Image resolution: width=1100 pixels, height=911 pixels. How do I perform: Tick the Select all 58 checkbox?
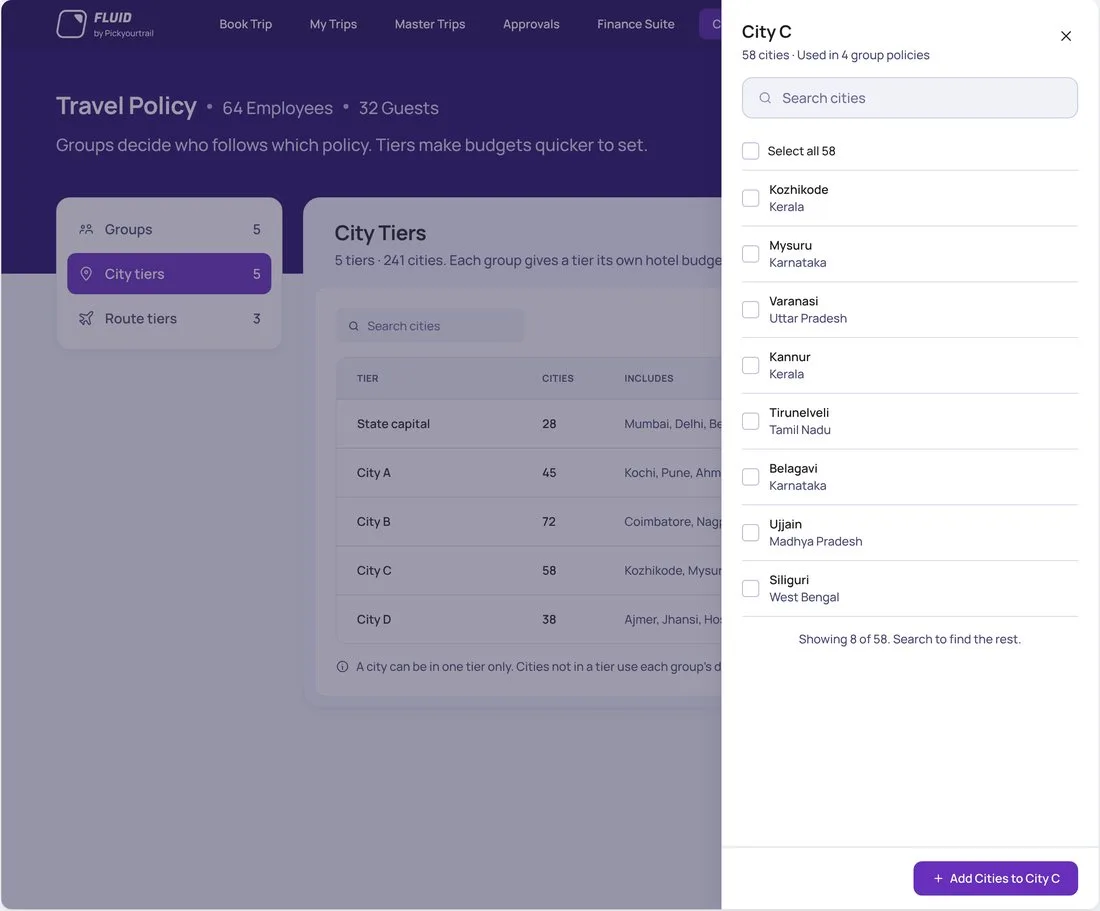coord(751,151)
